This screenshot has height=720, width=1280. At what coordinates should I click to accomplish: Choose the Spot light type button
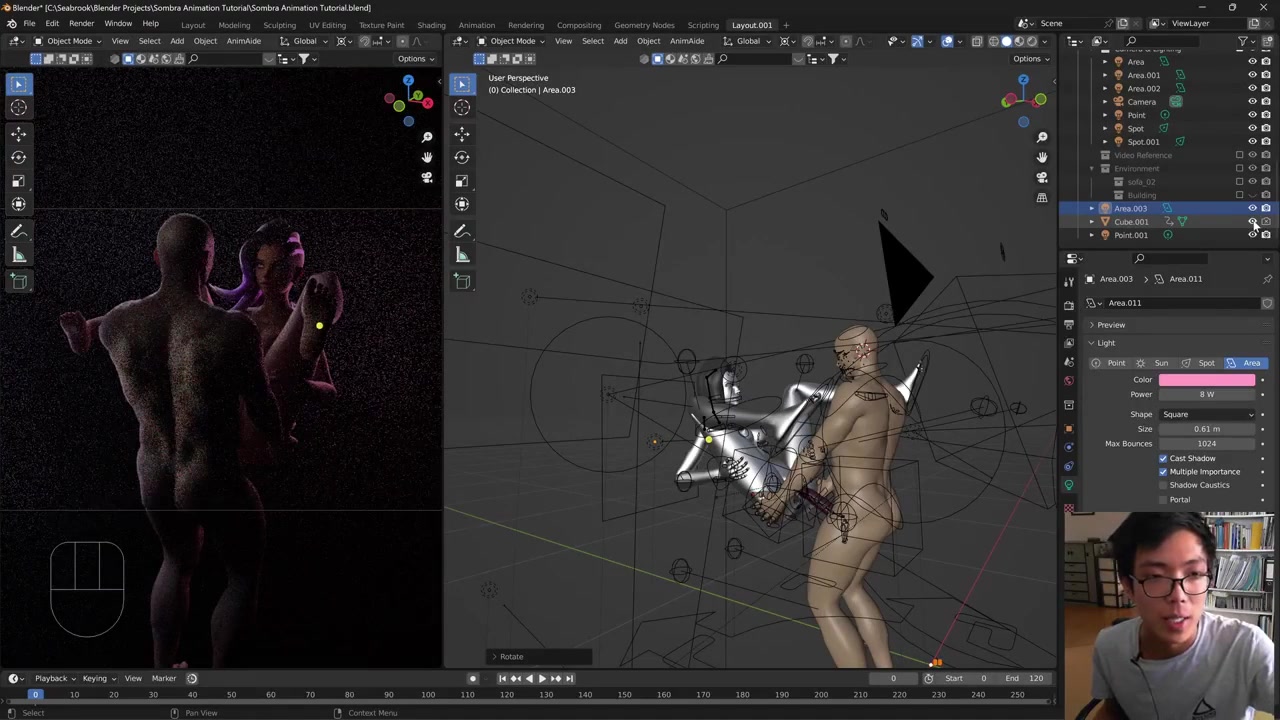[x=1199, y=363]
